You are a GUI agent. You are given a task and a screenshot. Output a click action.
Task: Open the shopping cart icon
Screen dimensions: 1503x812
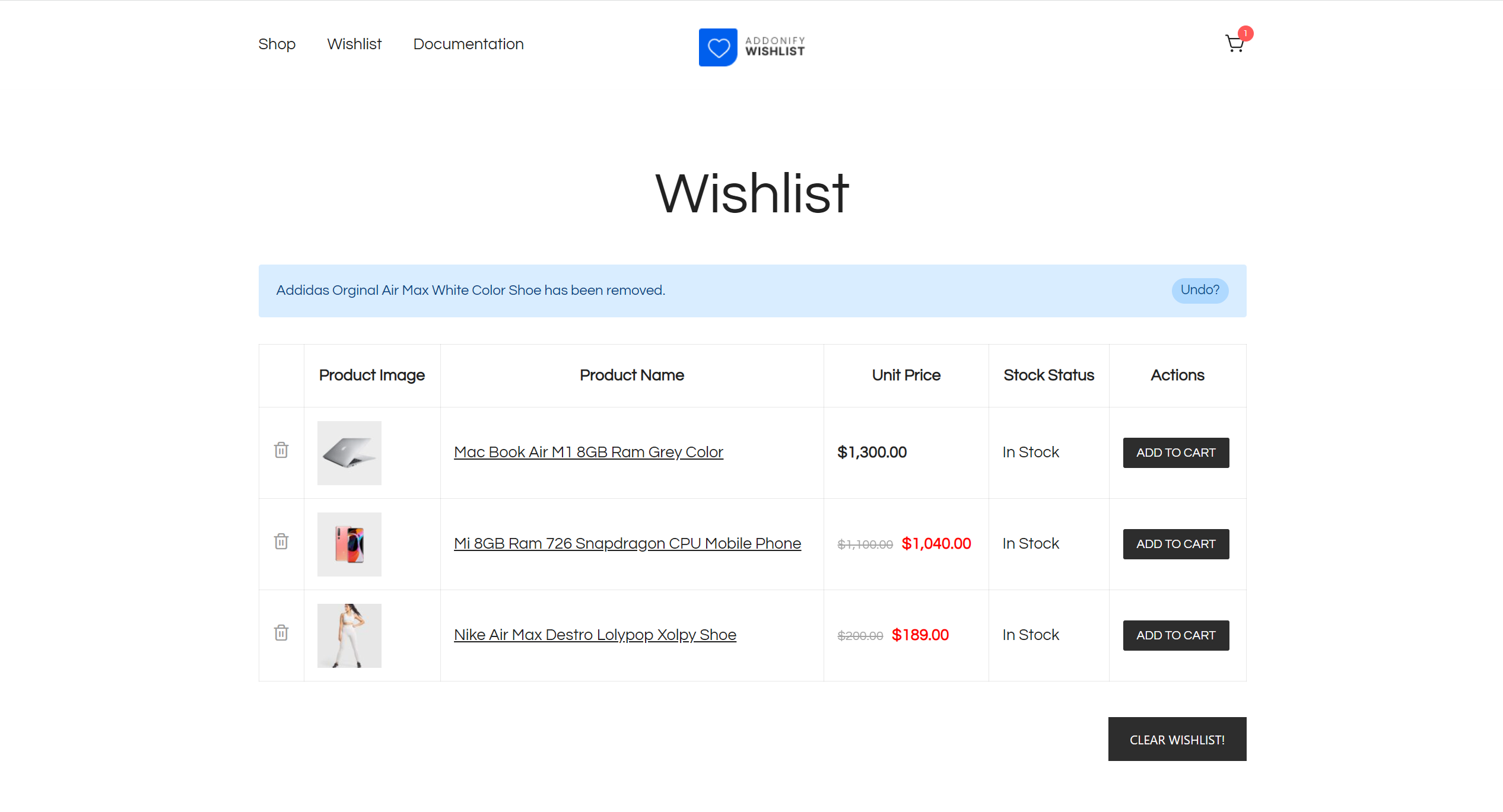click(x=1234, y=44)
